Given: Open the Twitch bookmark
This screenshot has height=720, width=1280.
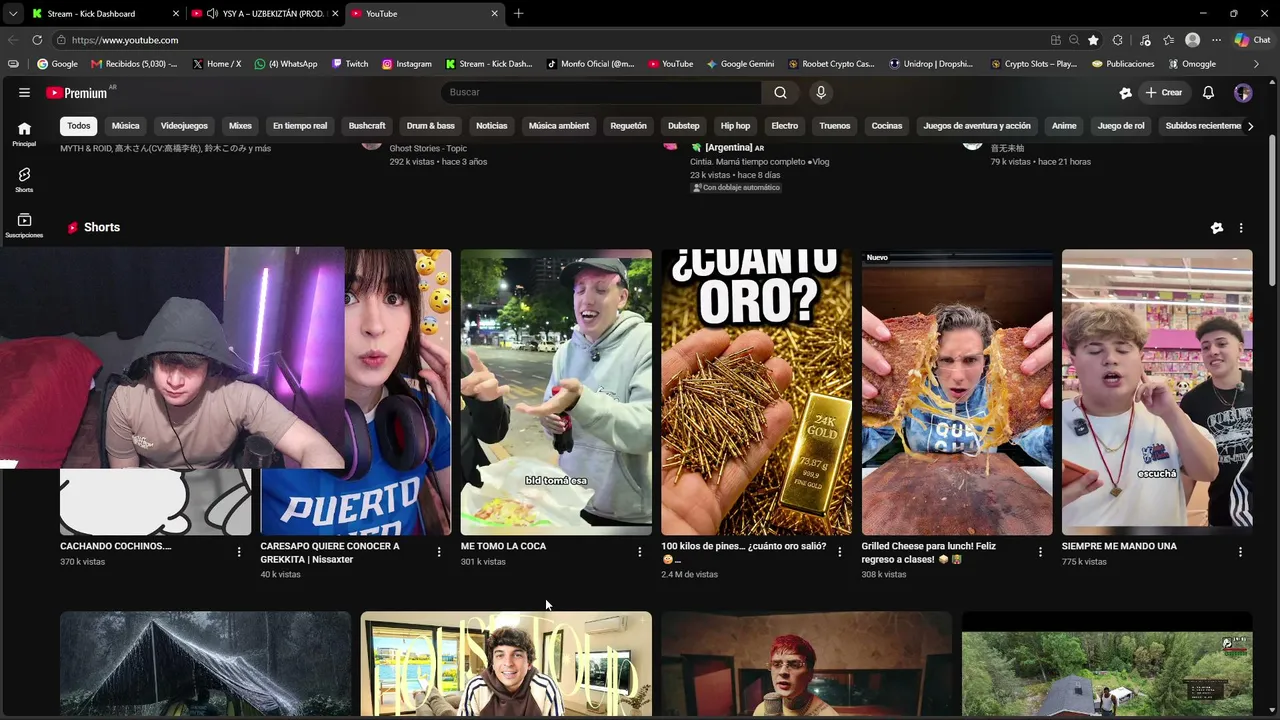Looking at the screenshot, I should click(350, 64).
